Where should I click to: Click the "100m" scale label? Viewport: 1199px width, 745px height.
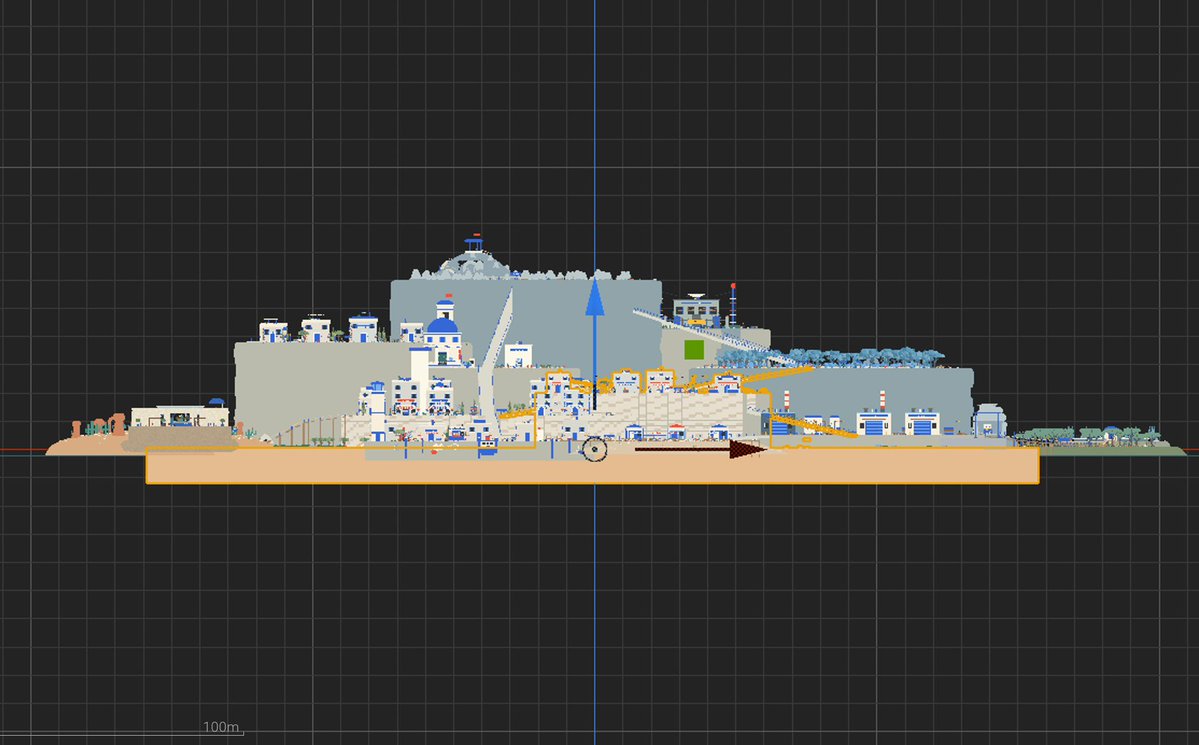point(221,727)
